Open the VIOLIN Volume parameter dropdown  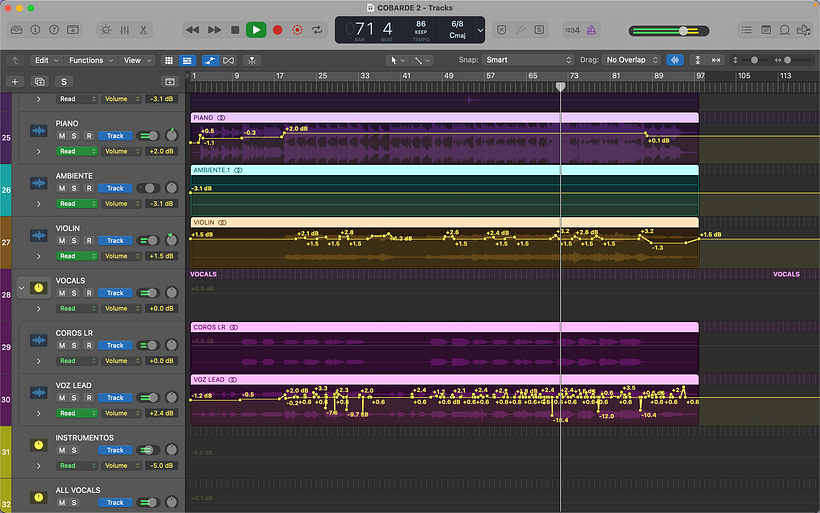coord(121,256)
